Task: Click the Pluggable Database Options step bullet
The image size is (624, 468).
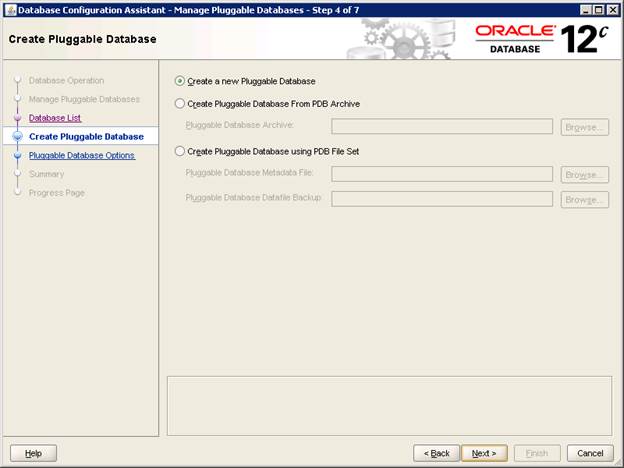Action: pos(17,155)
